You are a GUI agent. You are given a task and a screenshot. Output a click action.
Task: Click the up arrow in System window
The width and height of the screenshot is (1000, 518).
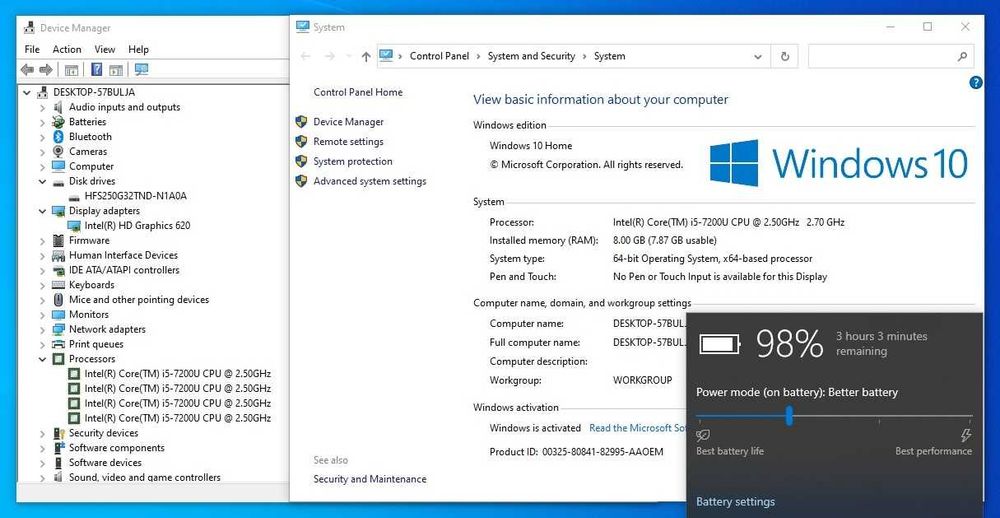(x=365, y=56)
